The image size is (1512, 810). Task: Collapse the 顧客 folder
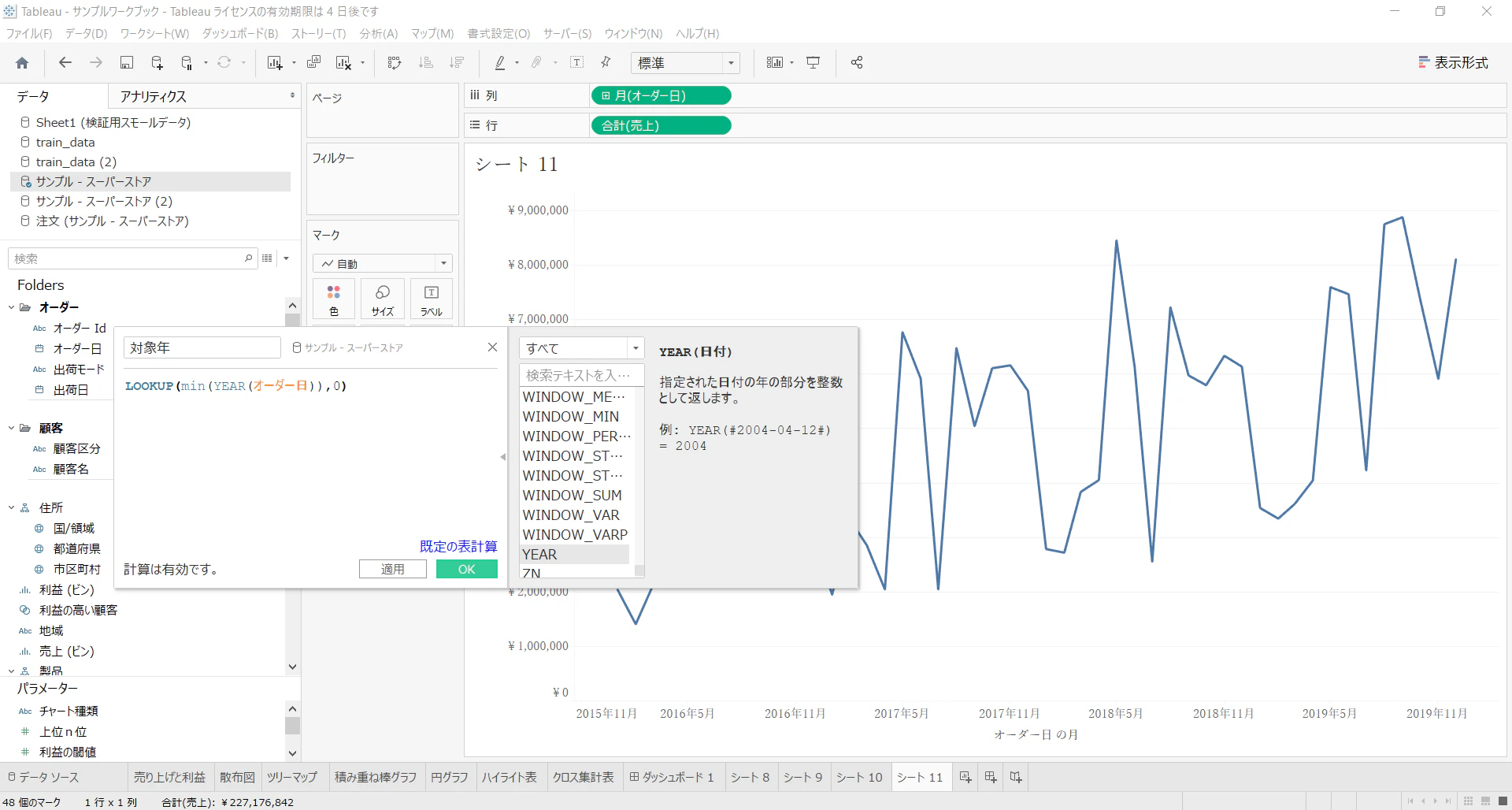(x=11, y=429)
